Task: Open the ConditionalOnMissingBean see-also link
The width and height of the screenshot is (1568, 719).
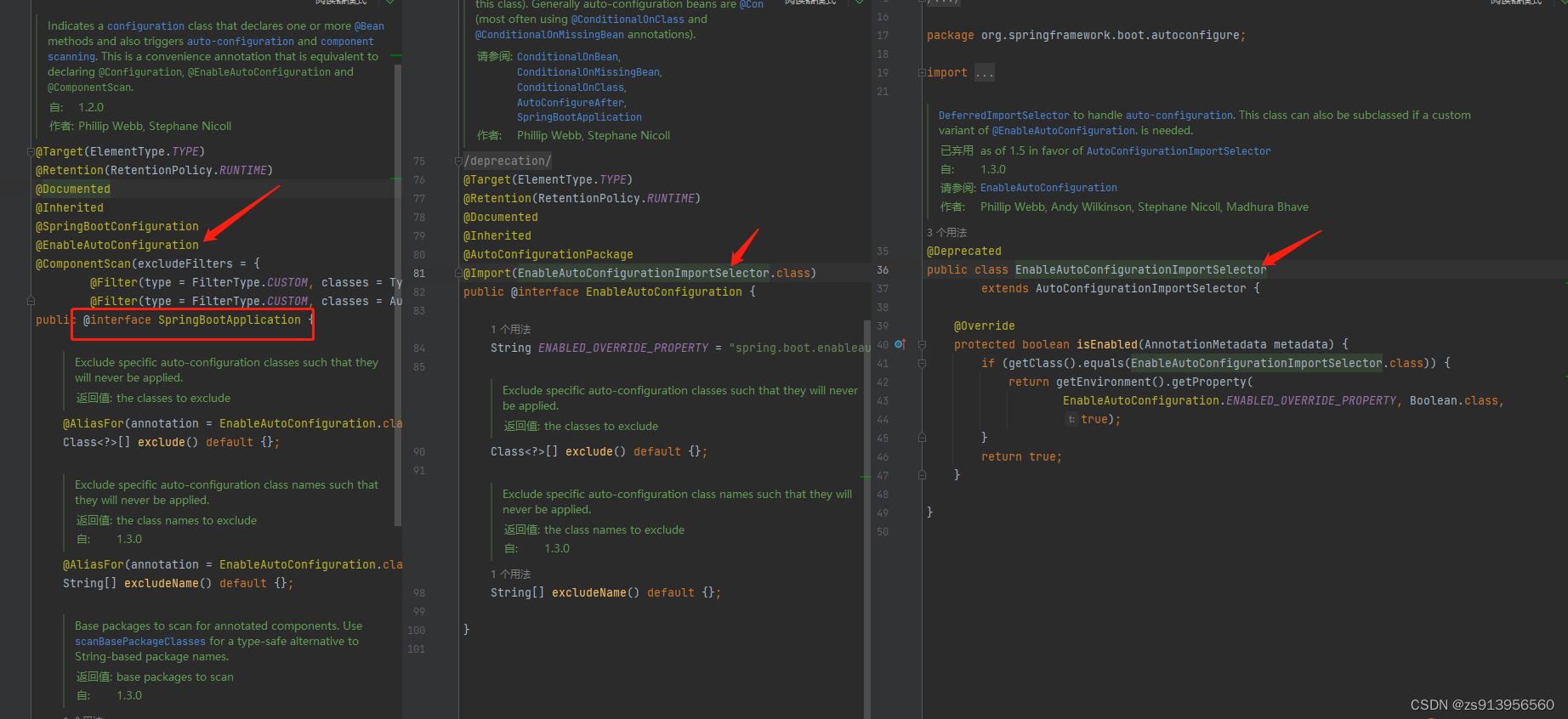Action: pyautogui.click(x=588, y=72)
